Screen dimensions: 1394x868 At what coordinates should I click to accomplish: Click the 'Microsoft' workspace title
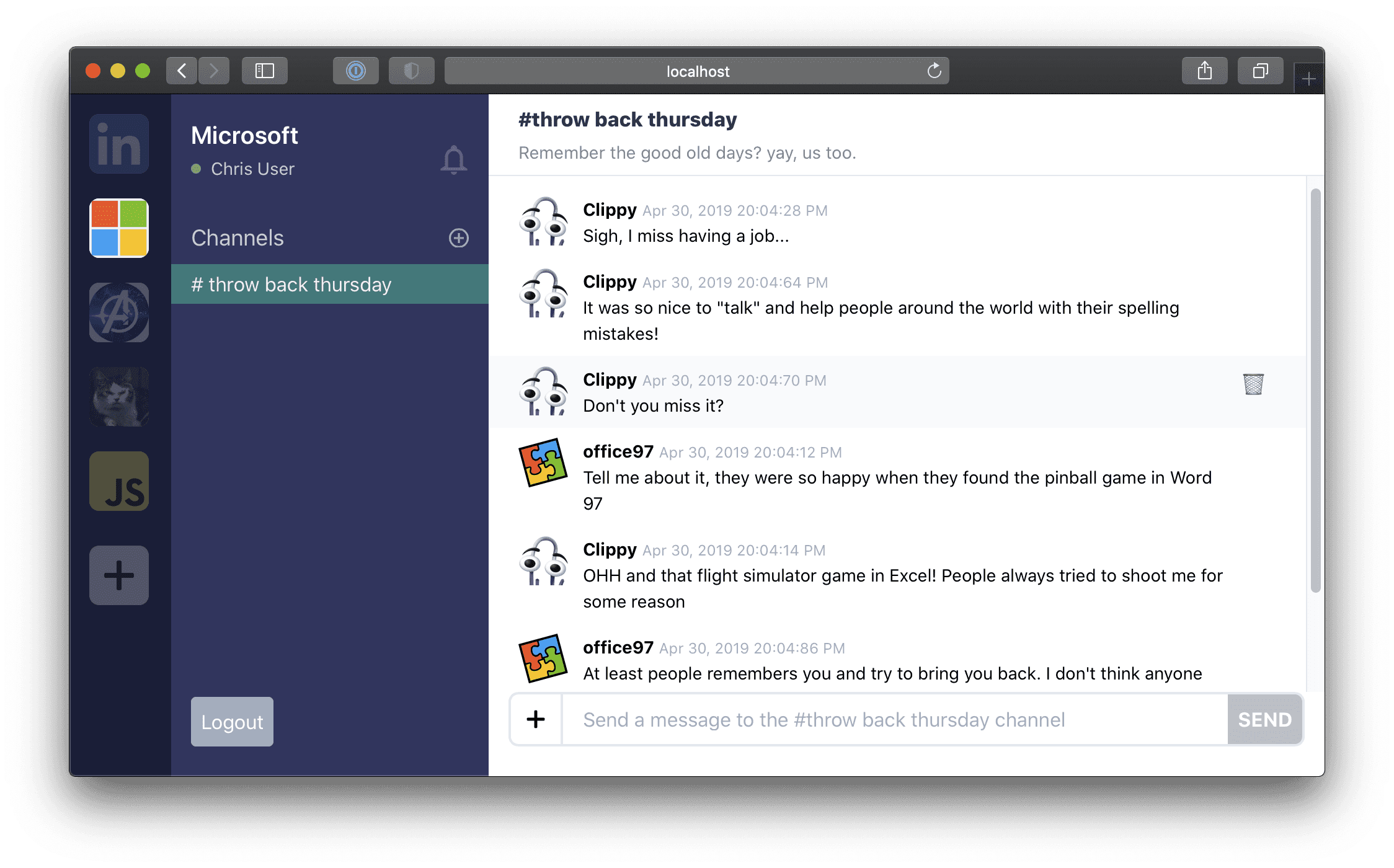pos(244,135)
